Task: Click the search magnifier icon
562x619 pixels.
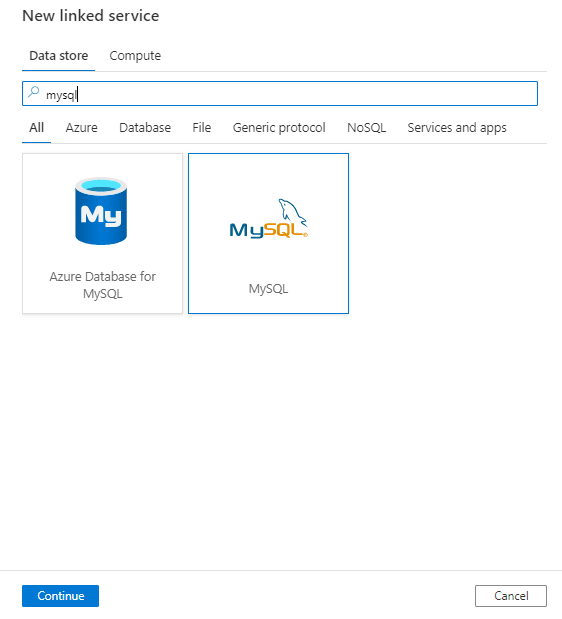Action: point(34,93)
